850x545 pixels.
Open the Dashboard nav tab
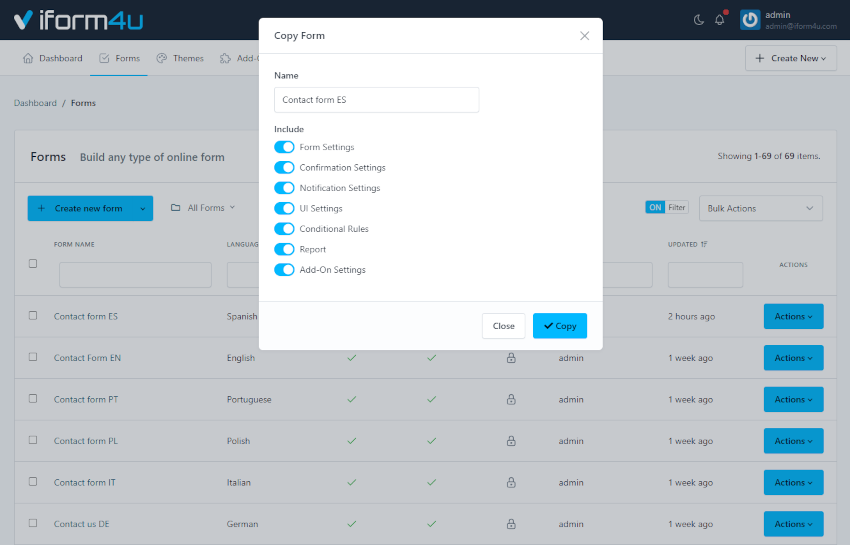[53, 58]
